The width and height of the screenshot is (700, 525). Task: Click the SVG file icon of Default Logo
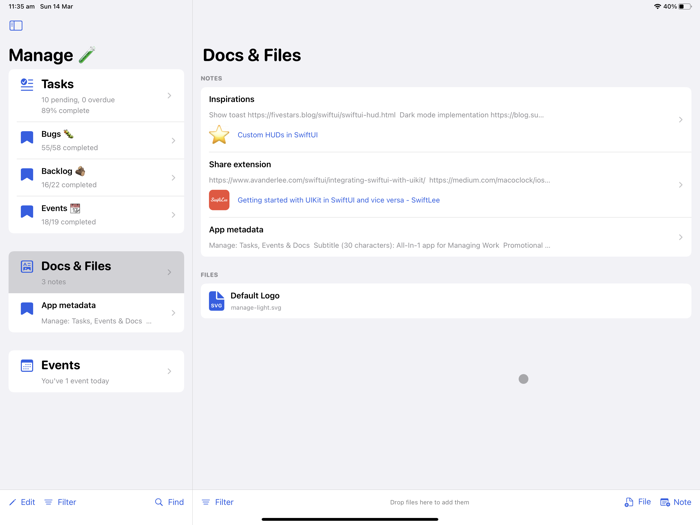pos(217,301)
